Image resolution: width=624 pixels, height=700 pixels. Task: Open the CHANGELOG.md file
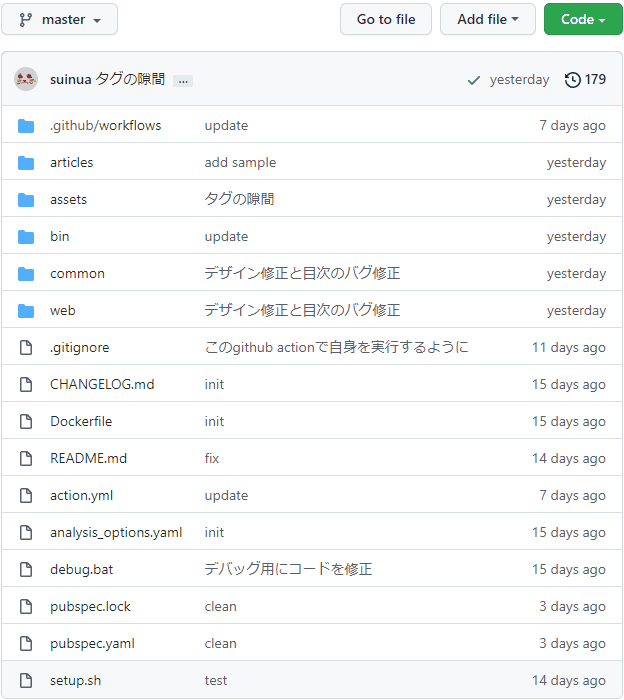click(x=102, y=384)
